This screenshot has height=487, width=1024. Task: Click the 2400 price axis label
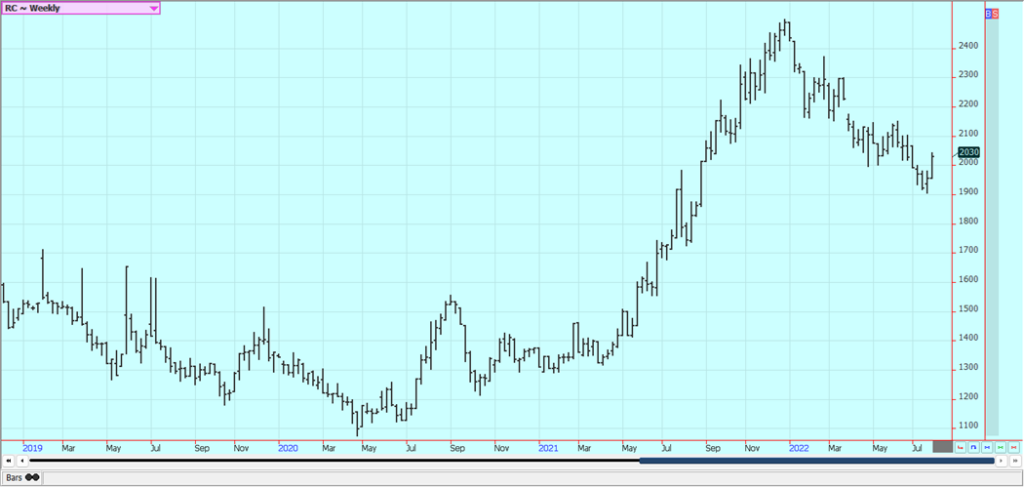968,46
